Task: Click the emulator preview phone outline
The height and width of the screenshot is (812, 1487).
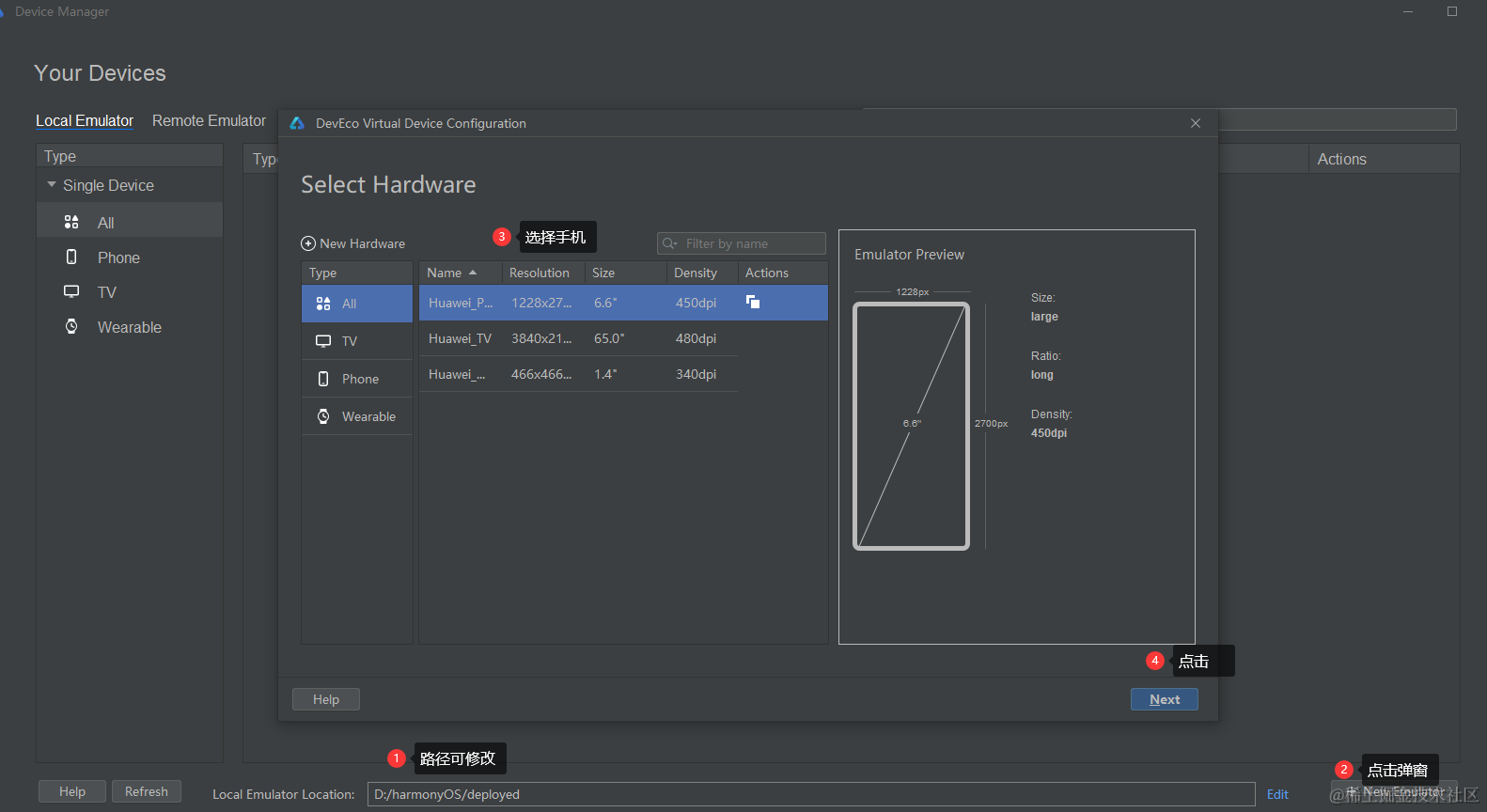Action: 911,426
